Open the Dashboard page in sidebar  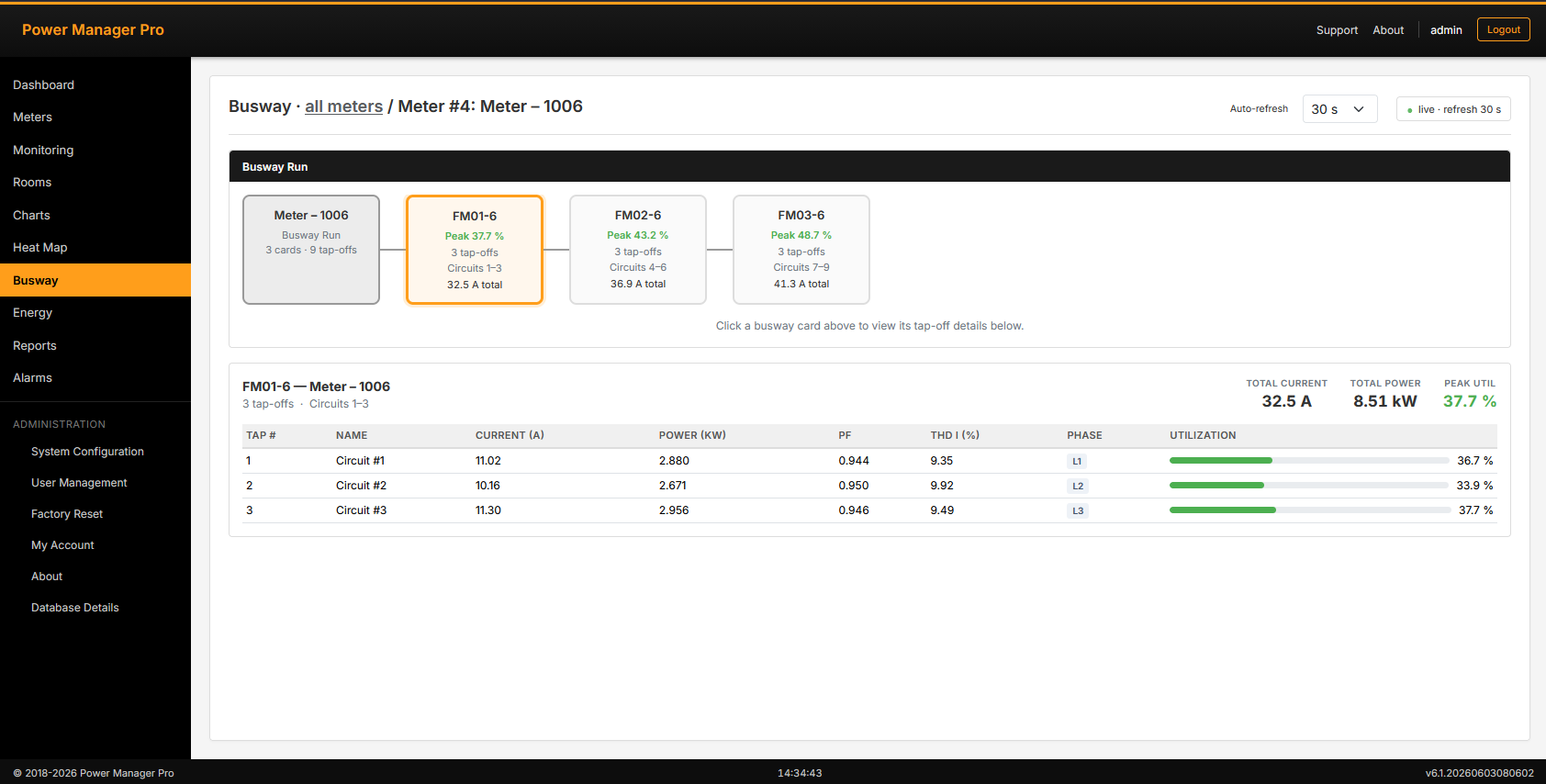95,84
